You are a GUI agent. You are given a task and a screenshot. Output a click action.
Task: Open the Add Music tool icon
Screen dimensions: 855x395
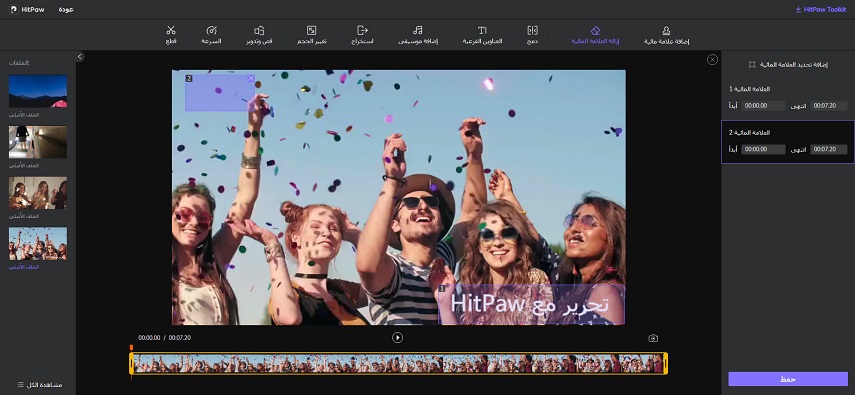pos(418,30)
